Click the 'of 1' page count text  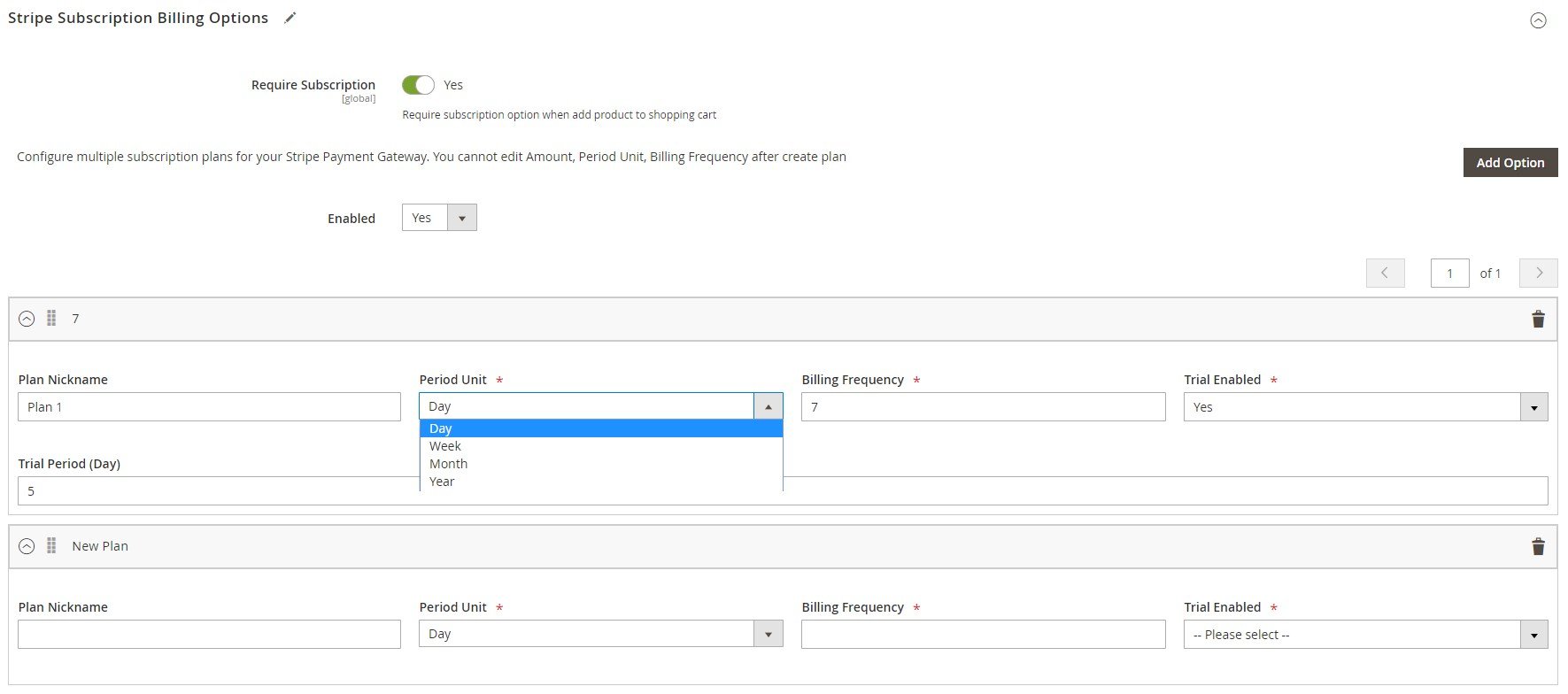[1490, 274]
